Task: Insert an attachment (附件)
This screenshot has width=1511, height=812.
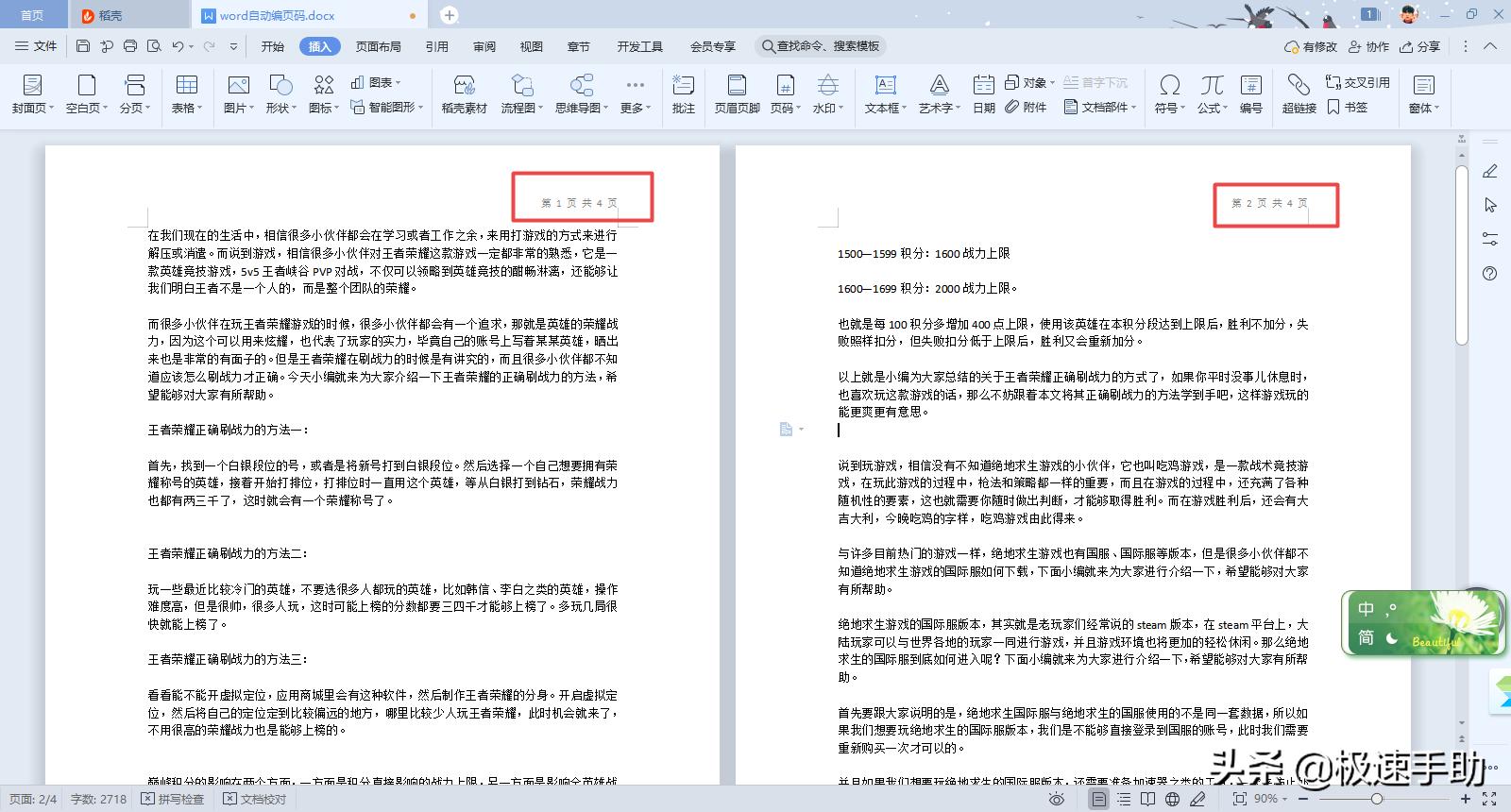Action: 1026,108
